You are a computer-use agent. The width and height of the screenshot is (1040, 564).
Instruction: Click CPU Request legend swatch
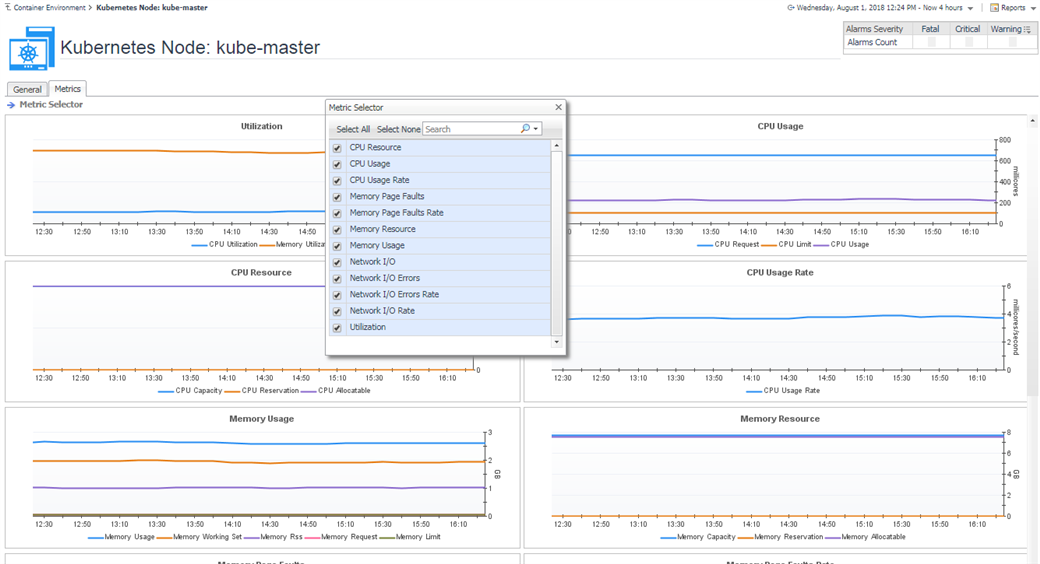[x=704, y=245]
